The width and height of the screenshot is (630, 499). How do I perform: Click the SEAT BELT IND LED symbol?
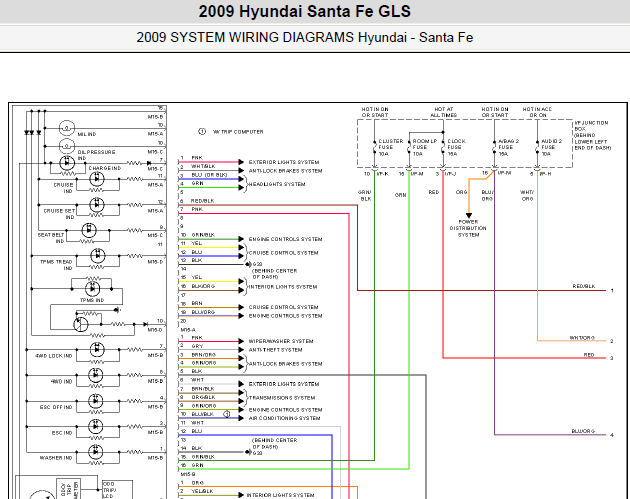click(89, 230)
